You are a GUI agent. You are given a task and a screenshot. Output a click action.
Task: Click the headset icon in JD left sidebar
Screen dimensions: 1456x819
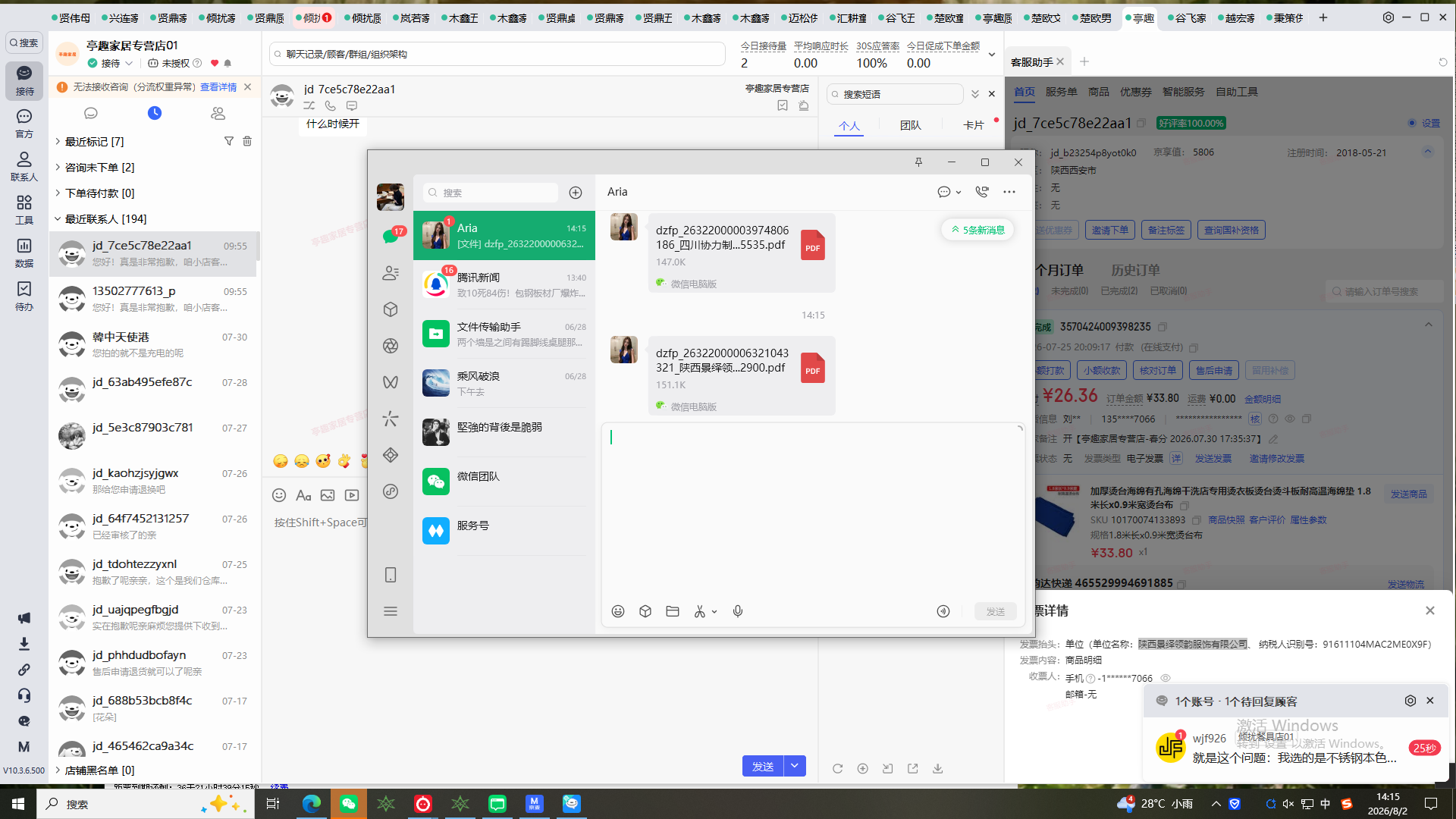(x=24, y=695)
